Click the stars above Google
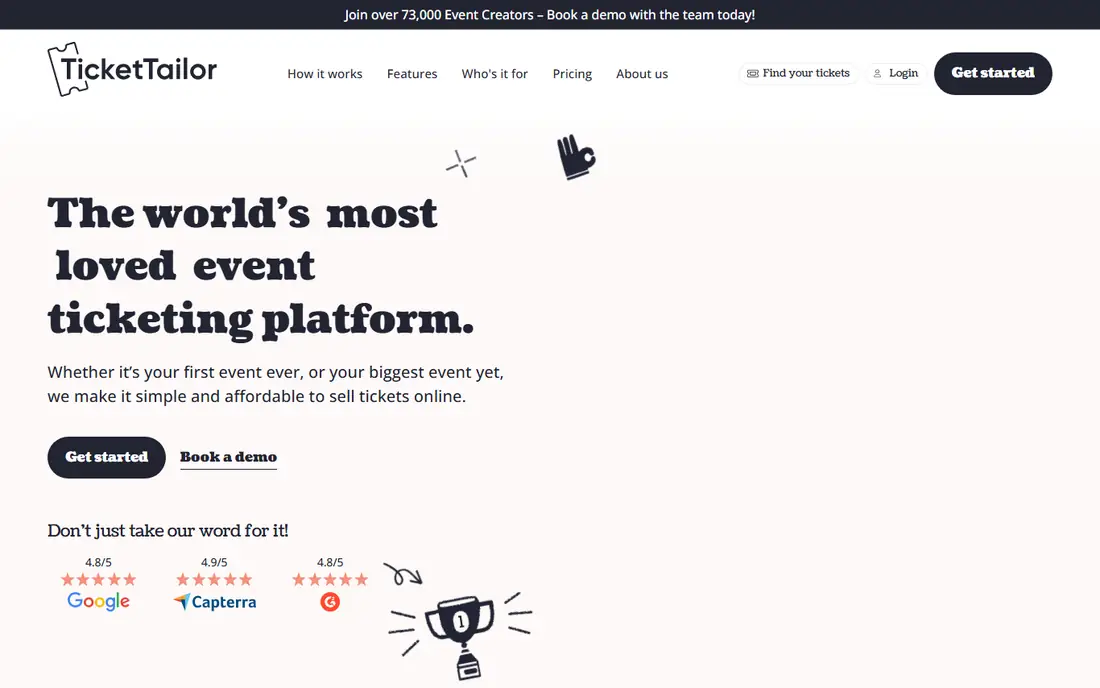This screenshot has width=1100, height=688. point(98,579)
